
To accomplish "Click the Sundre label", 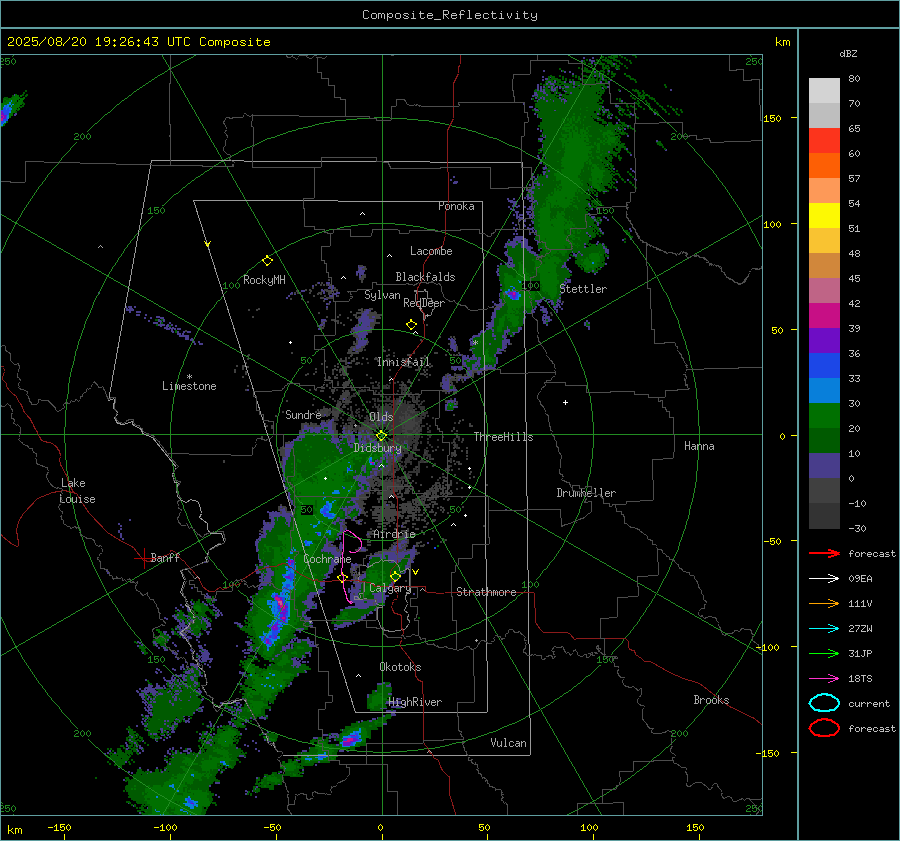I will coord(303,414).
